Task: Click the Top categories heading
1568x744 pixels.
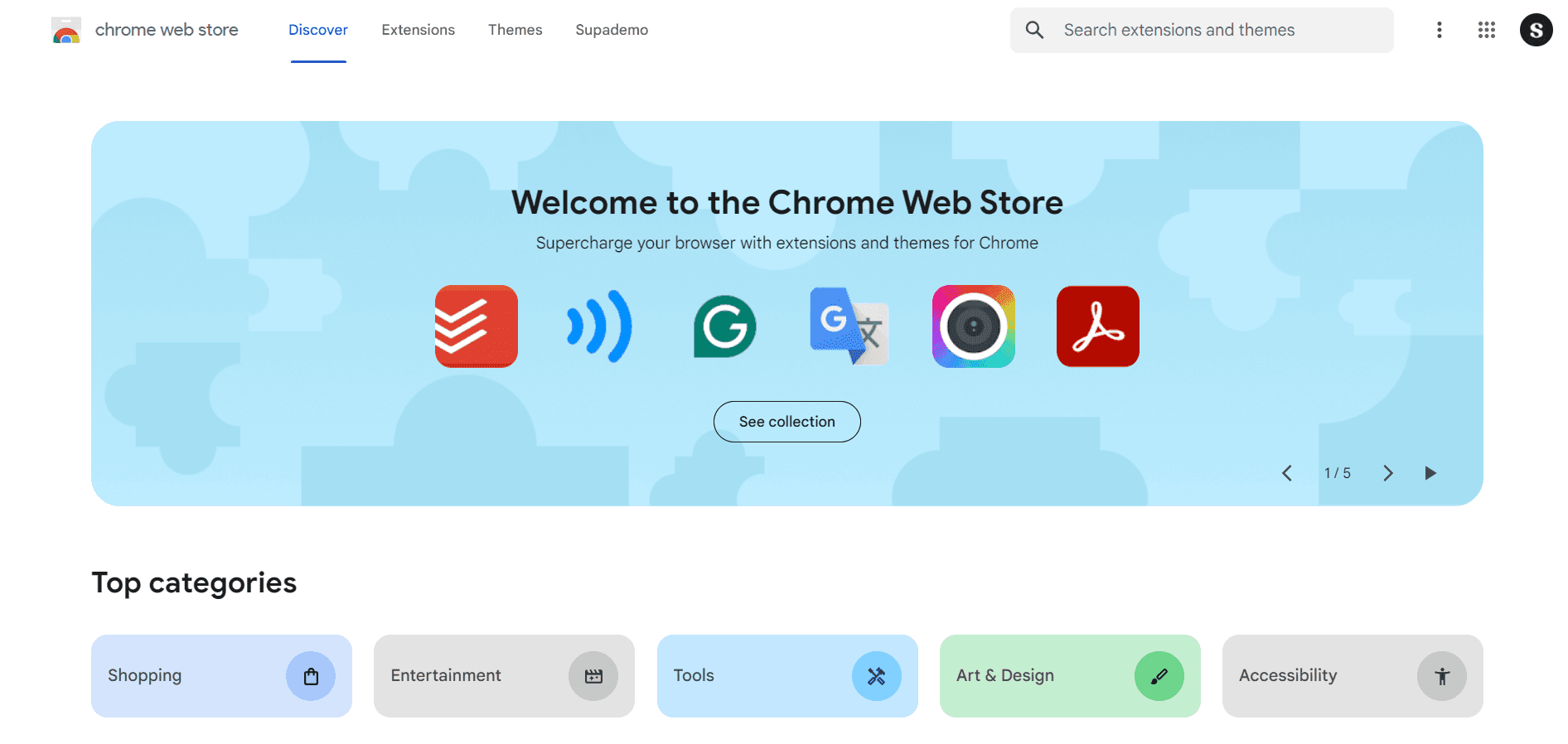Action: pyautogui.click(x=194, y=582)
